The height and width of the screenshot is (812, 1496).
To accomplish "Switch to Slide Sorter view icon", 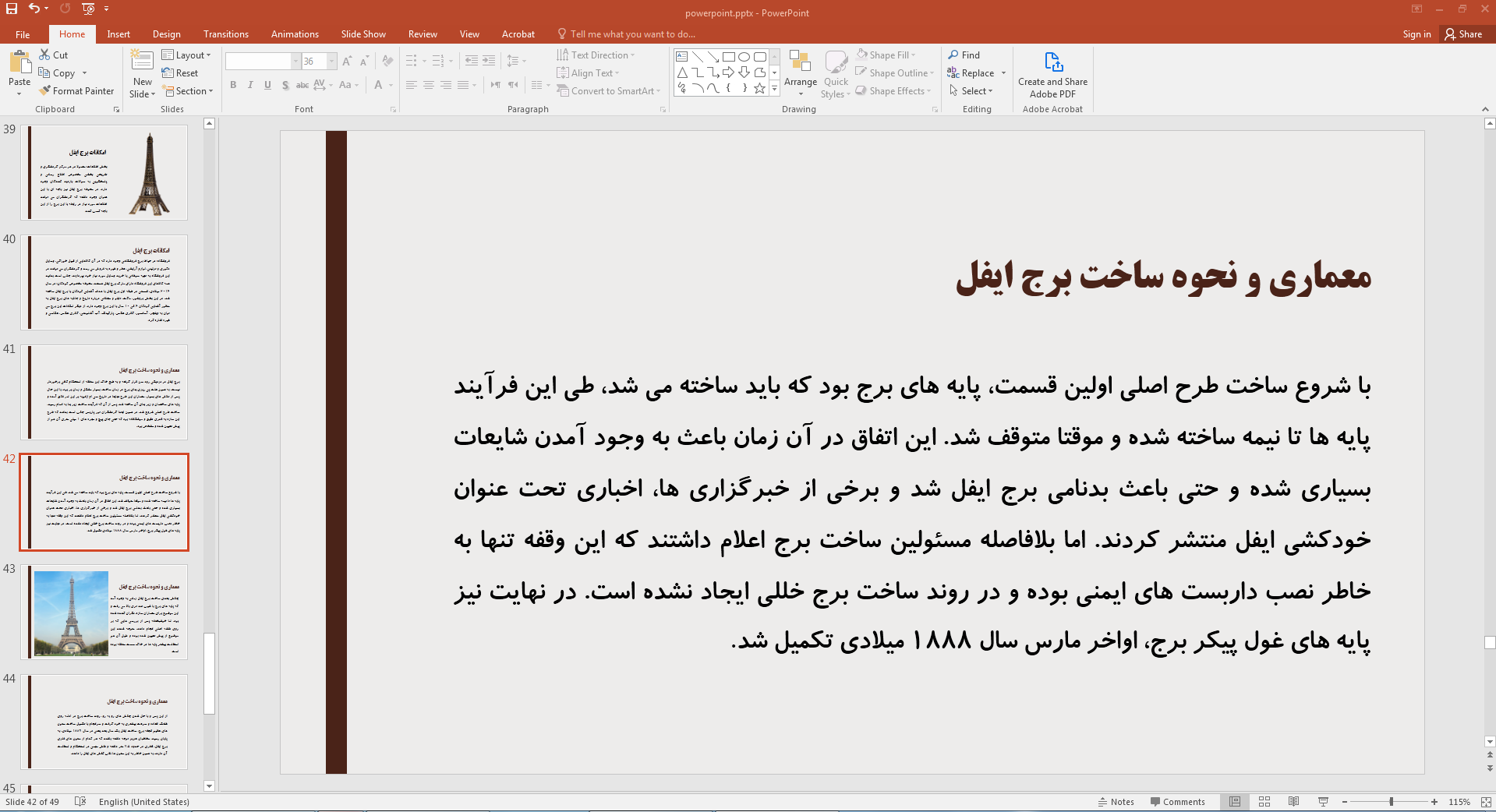I will [x=1264, y=801].
